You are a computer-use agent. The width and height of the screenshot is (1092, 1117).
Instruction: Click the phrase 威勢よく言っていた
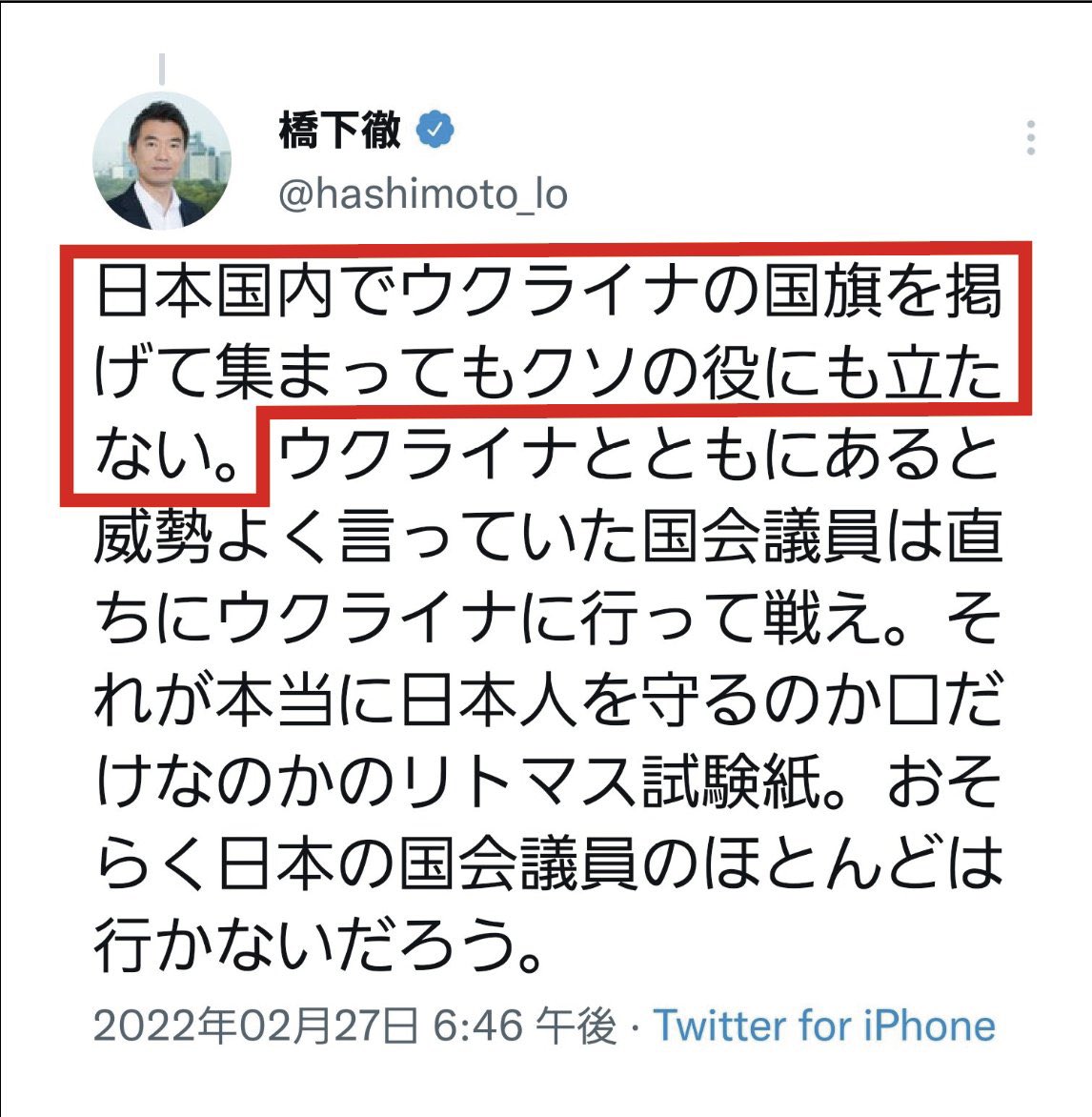pos(367,536)
